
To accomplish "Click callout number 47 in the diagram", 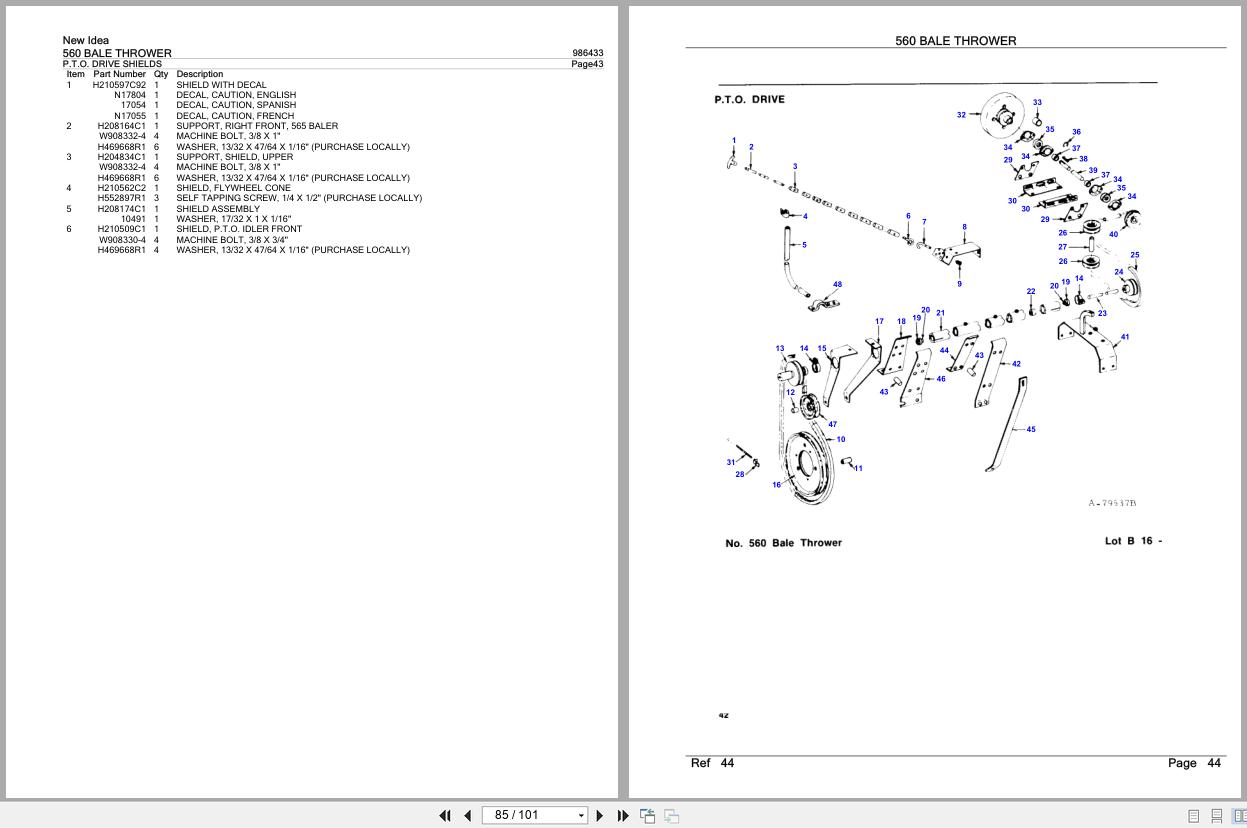I will pos(832,424).
